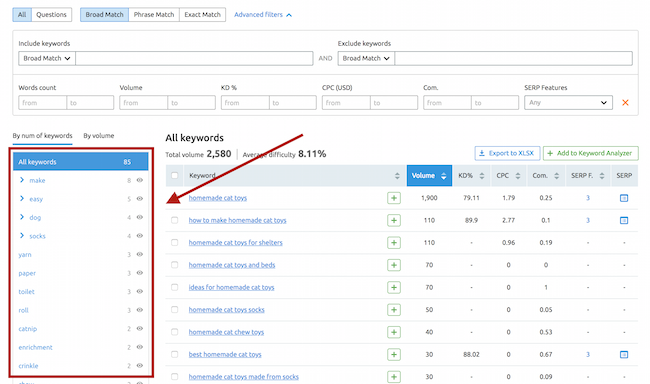Add 'homemade cat chew toys' via plus icon
The image size is (650, 384).
pyautogui.click(x=394, y=332)
